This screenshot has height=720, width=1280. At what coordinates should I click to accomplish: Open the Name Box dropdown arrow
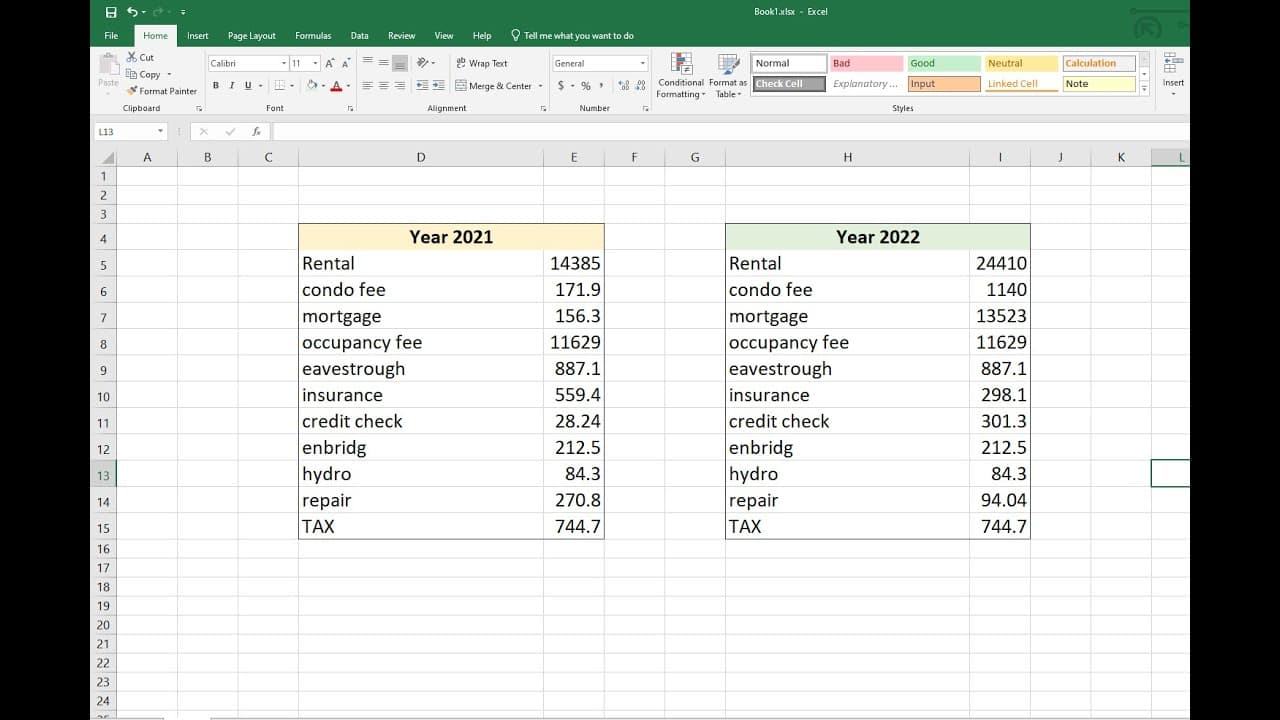coord(160,131)
